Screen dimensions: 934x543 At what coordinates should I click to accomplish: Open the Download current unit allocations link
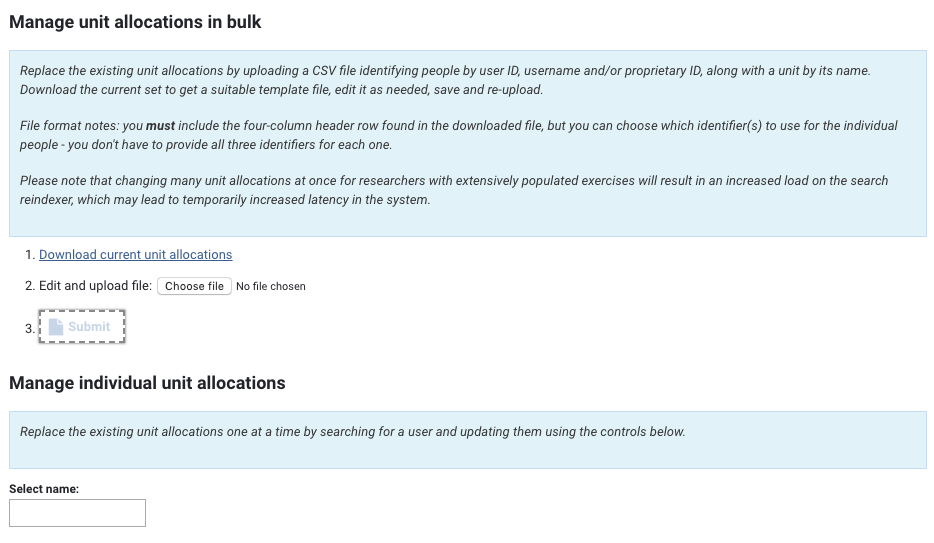[x=135, y=255]
